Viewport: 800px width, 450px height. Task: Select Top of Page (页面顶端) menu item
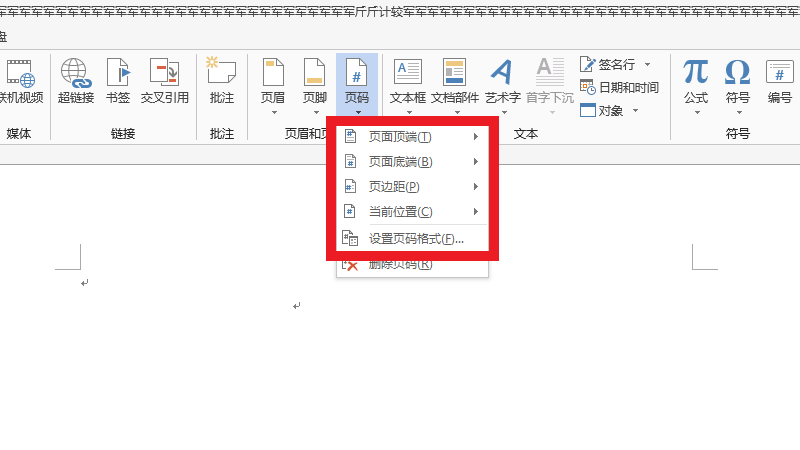(x=400, y=136)
